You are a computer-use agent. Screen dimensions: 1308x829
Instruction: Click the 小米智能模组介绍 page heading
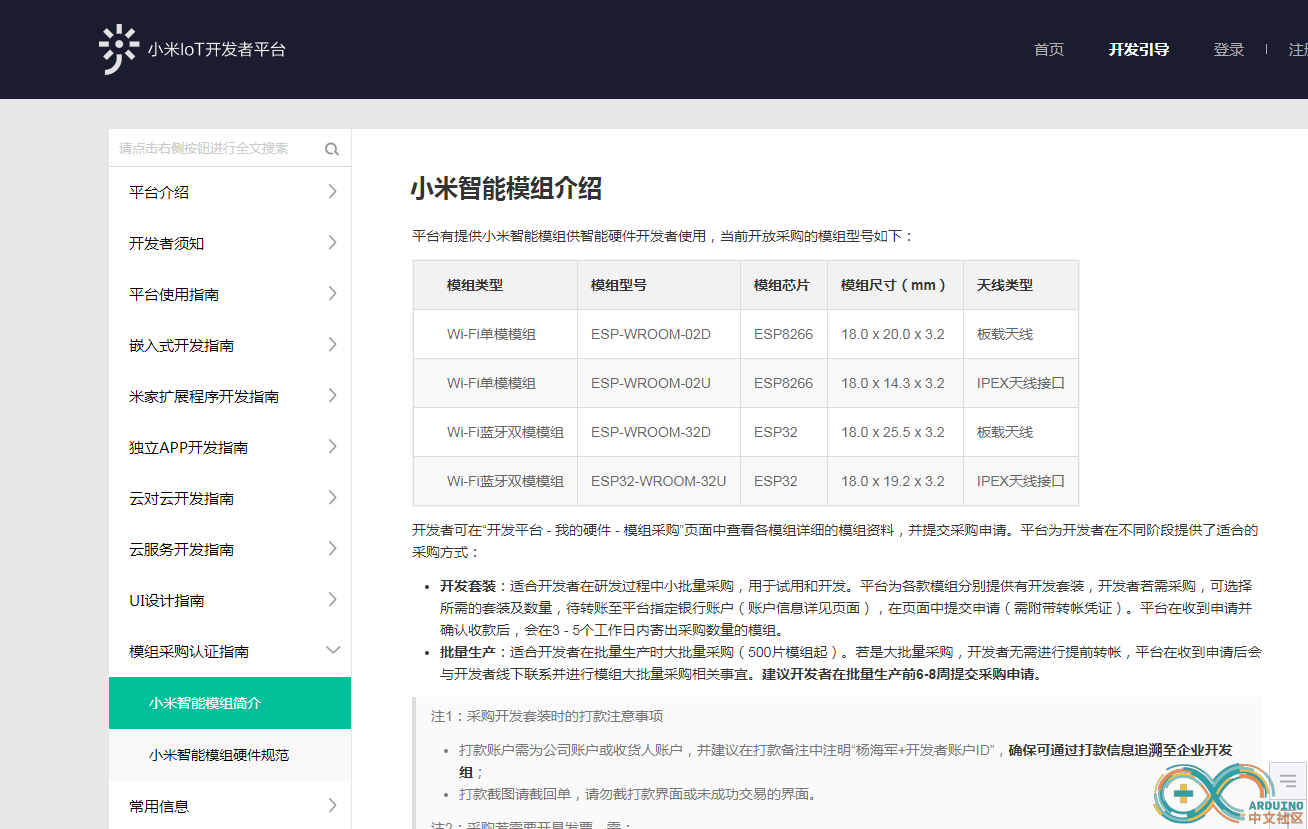coord(506,188)
